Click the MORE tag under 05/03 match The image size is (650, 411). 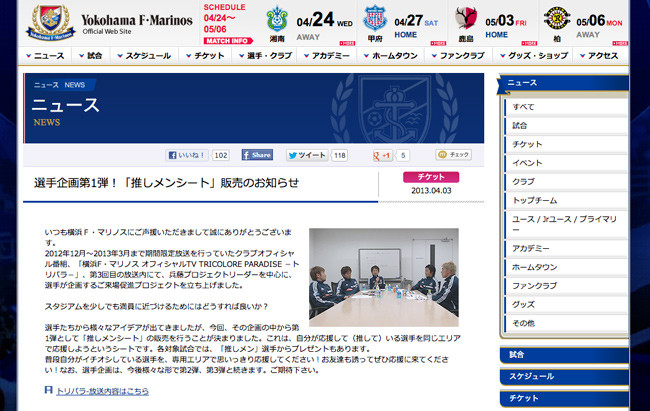click(x=529, y=43)
